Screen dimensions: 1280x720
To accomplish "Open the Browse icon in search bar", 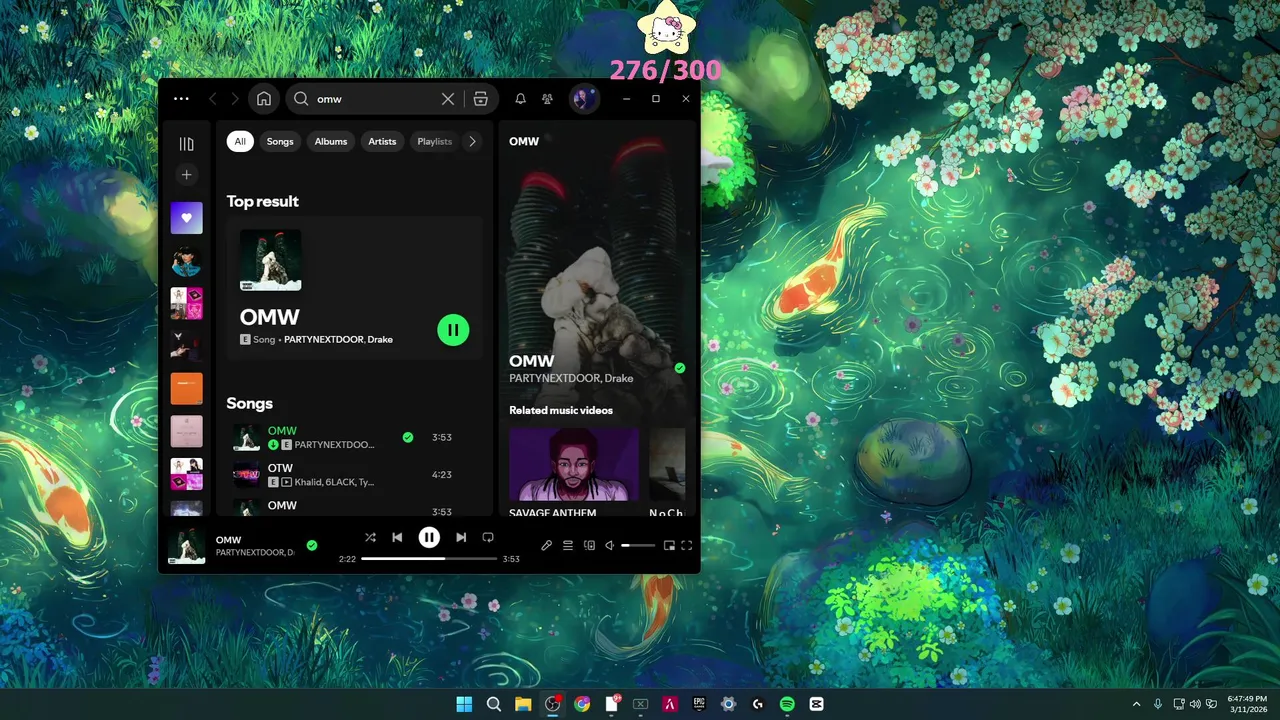I will point(480,99).
